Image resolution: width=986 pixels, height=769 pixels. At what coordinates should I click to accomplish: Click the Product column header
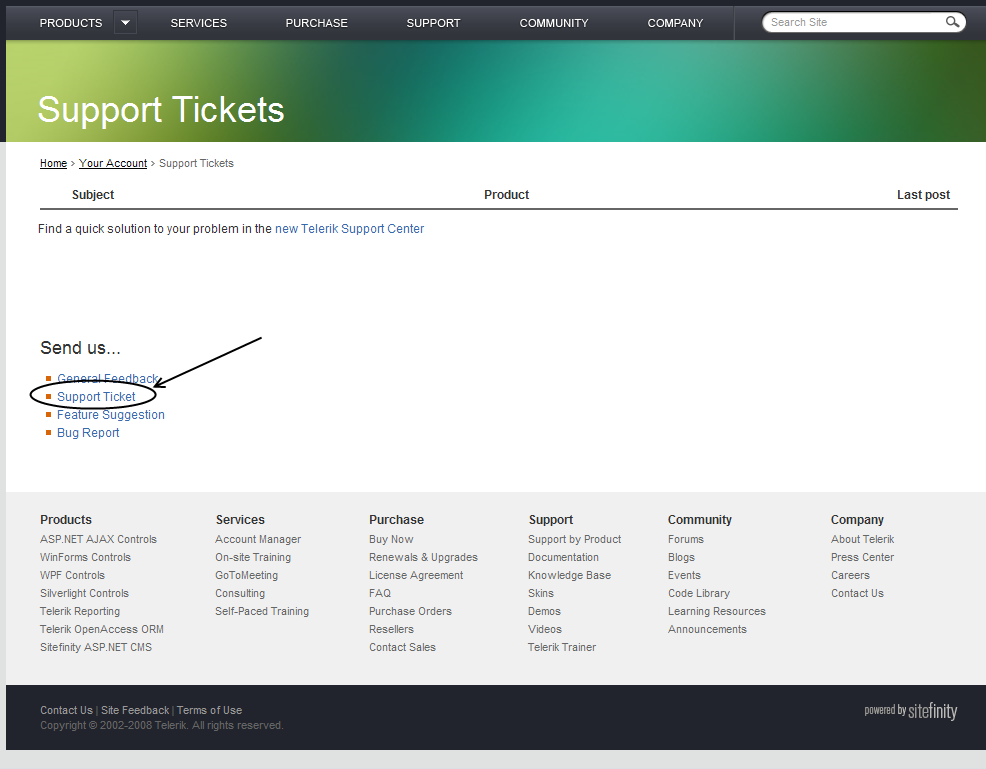tap(506, 195)
